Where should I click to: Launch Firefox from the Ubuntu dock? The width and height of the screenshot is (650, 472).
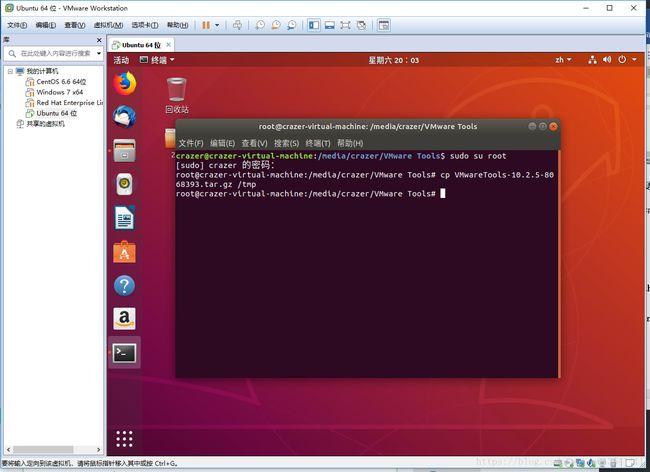(x=124, y=83)
